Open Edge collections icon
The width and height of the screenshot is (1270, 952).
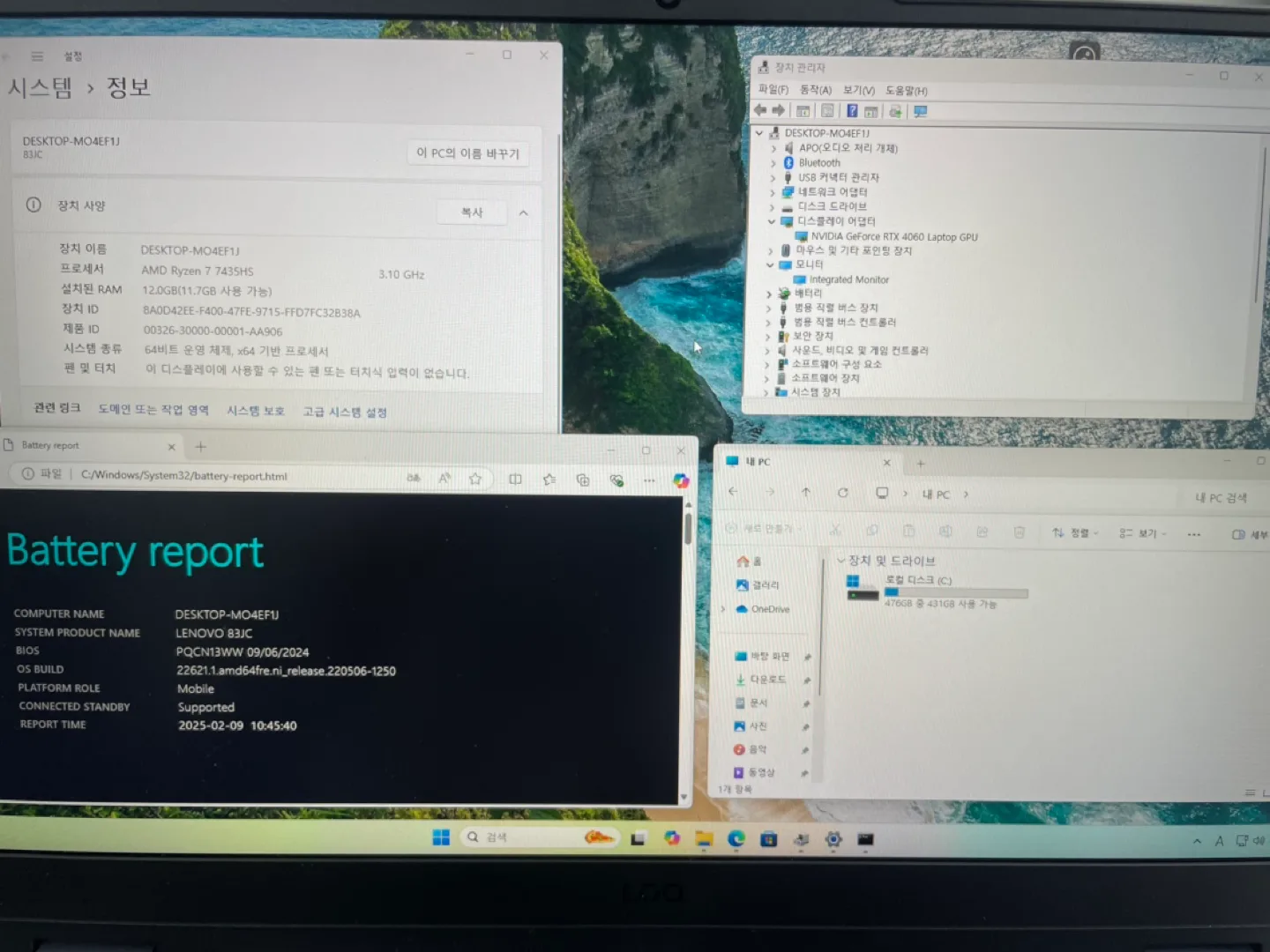(x=583, y=480)
